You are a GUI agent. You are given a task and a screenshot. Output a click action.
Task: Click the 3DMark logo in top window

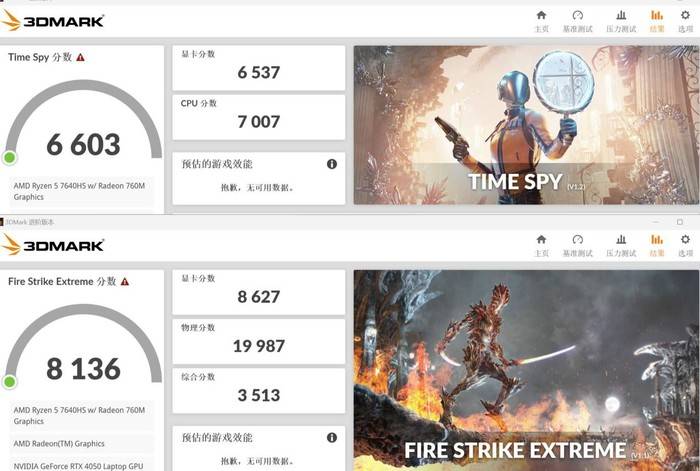[x=53, y=21]
